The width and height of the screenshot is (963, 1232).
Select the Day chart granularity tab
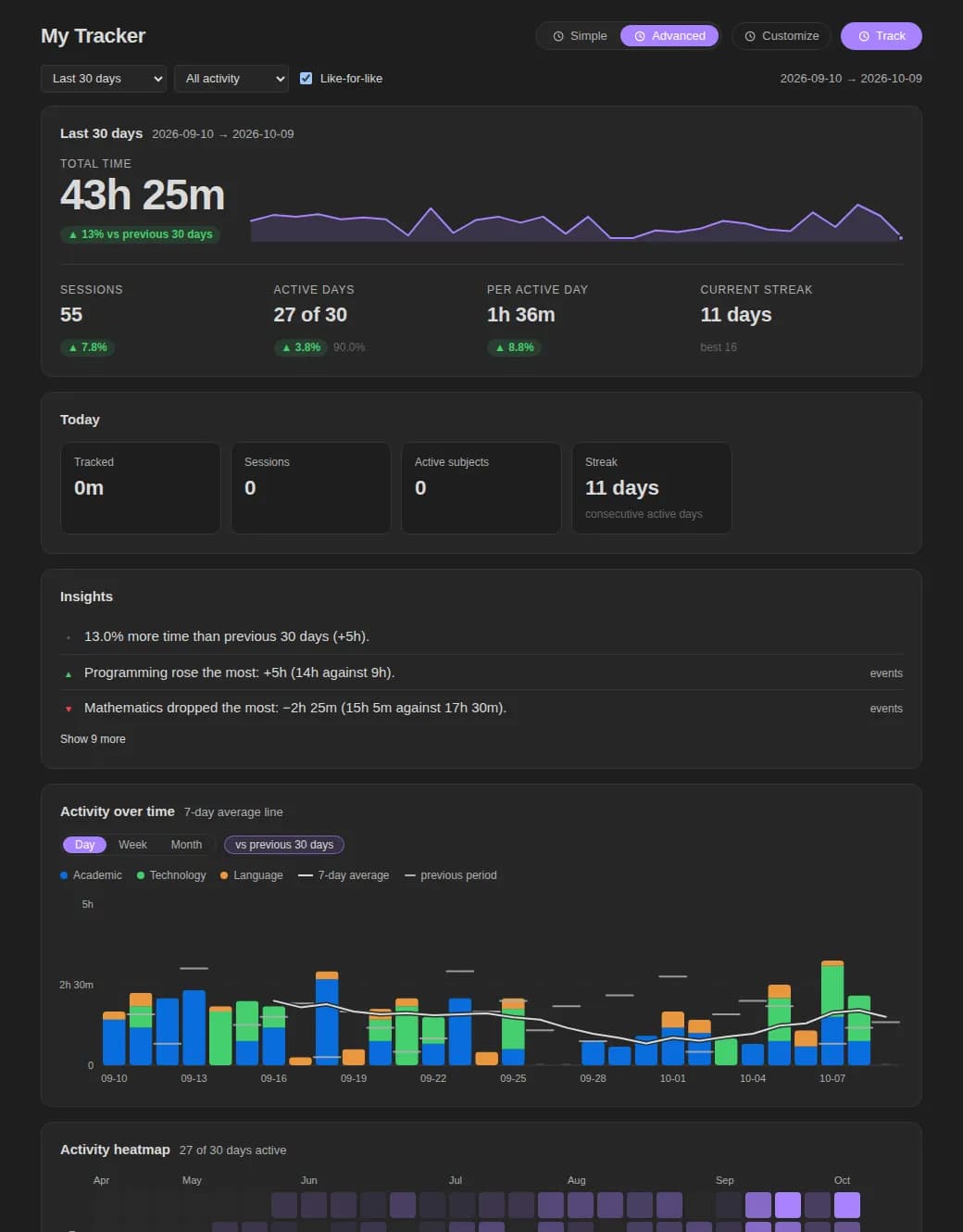84,845
